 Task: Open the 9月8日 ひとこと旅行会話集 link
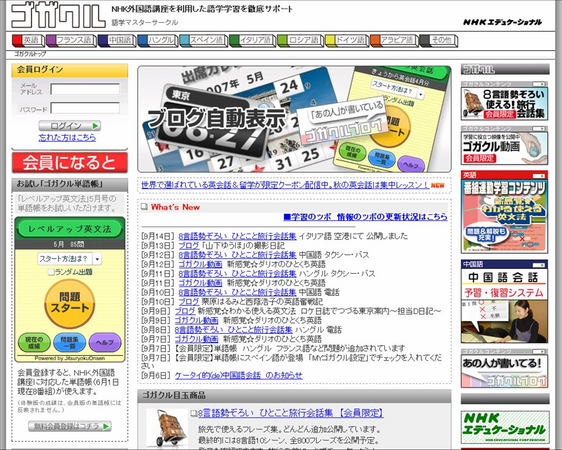[x=233, y=329]
